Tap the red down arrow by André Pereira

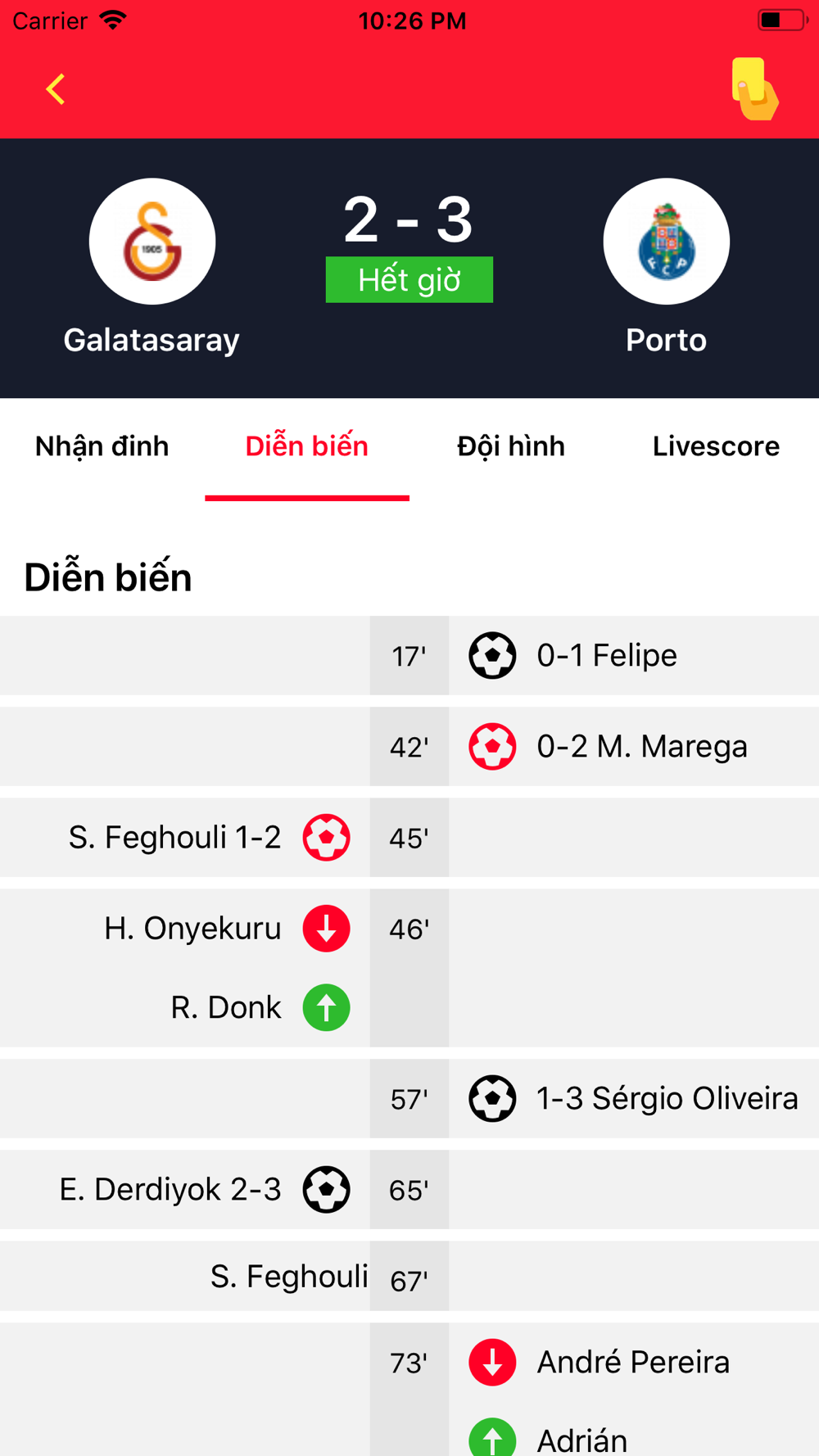click(492, 1362)
